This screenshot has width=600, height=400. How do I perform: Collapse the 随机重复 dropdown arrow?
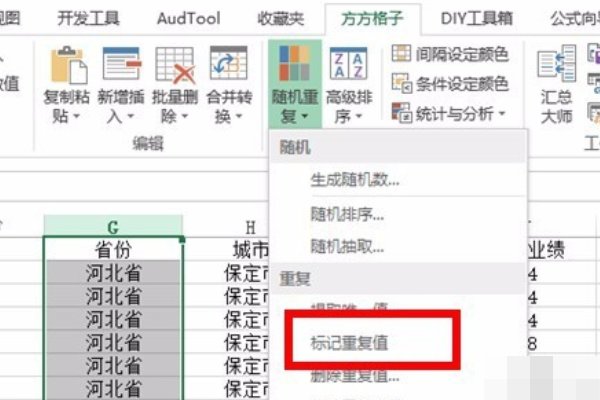[305, 116]
